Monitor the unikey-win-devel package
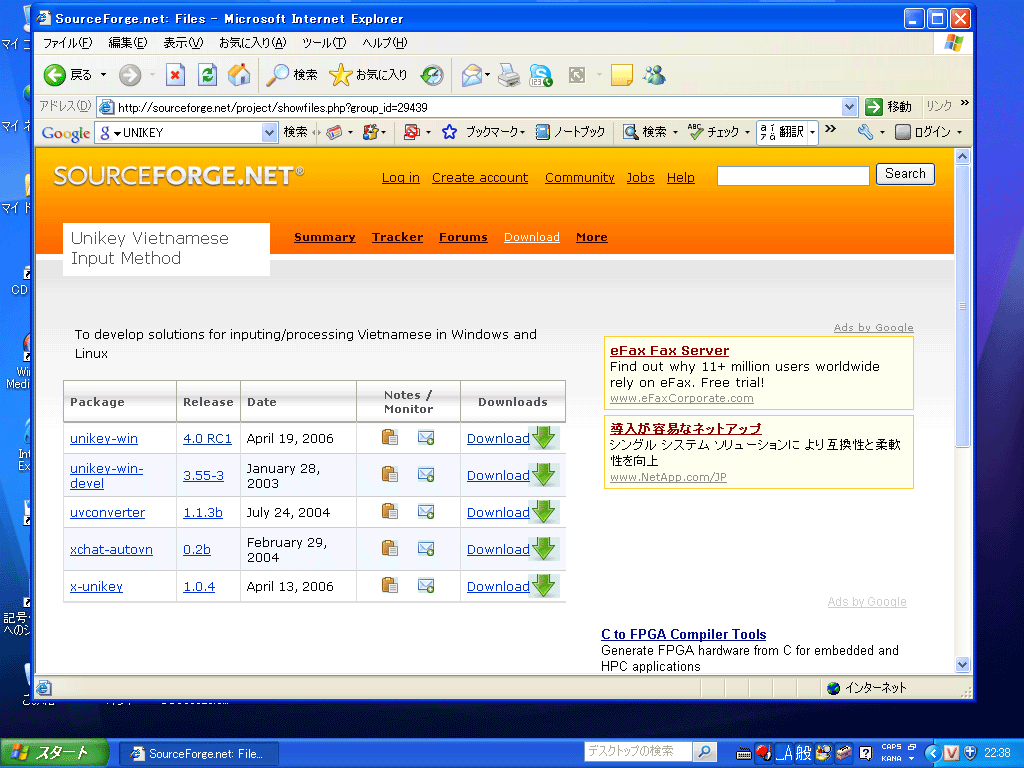The width and height of the screenshot is (1024, 768). pos(426,475)
